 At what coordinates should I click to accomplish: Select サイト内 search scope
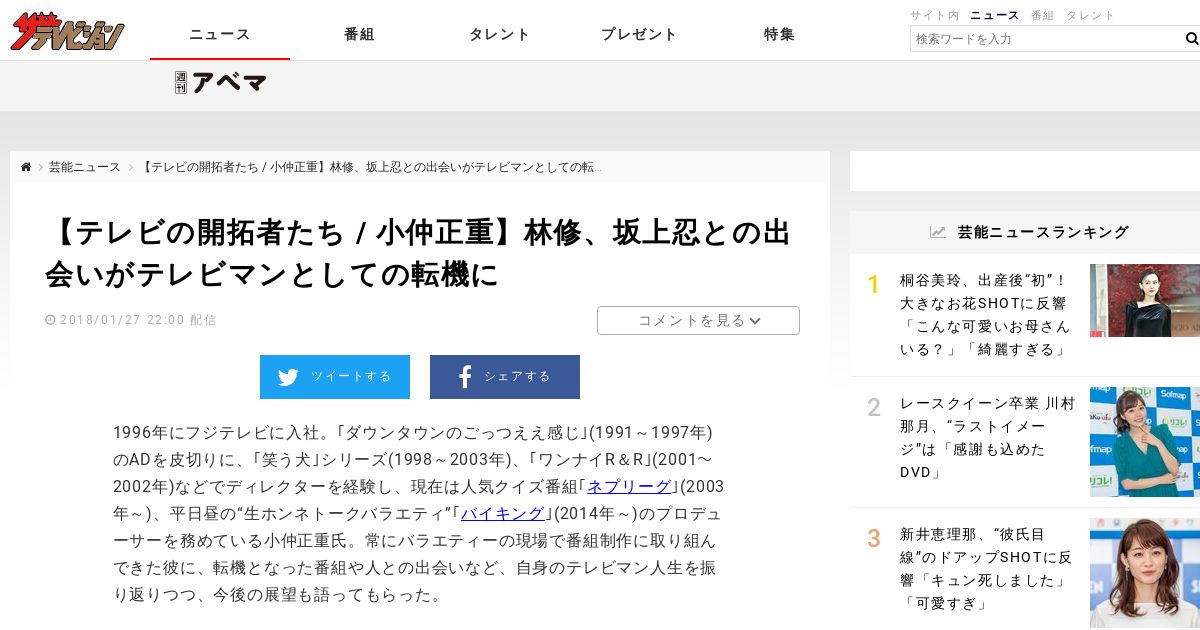pos(934,15)
